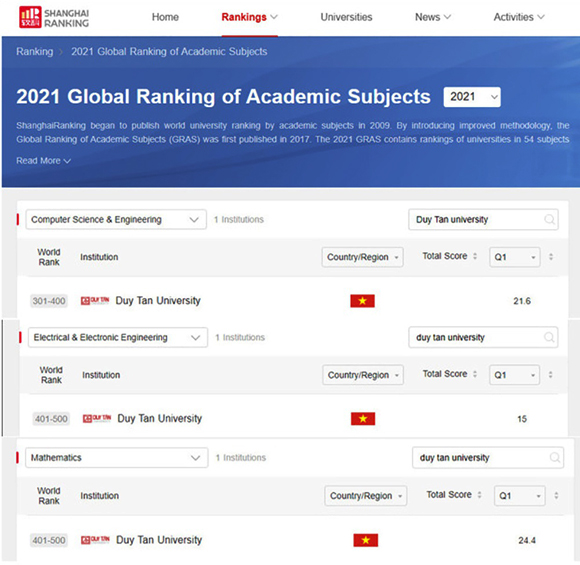Screen dimensions: 580x565
Task: Open the Mathematics subject dropdown
Action: point(117,458)
